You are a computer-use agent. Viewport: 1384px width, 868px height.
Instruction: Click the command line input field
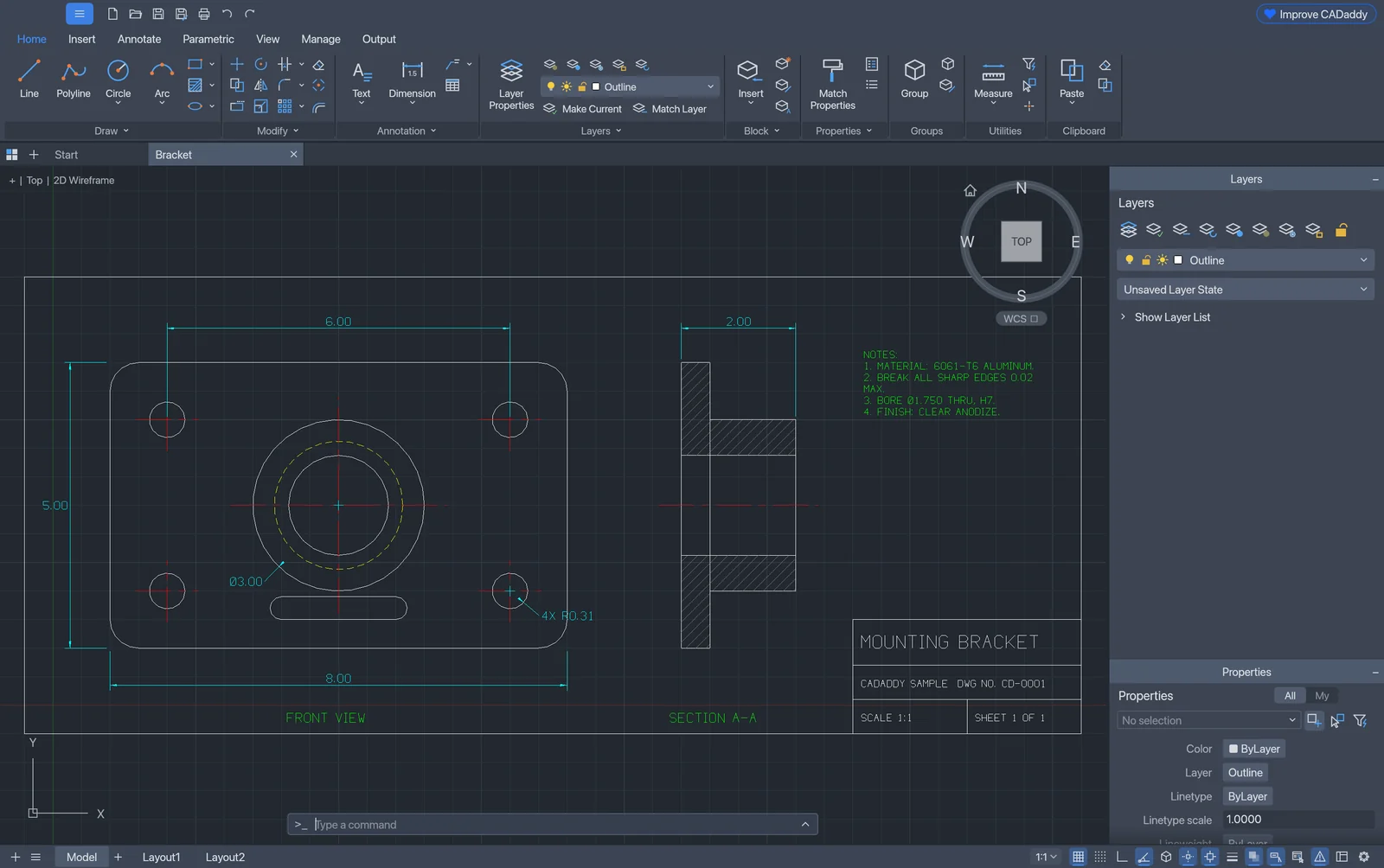(552, 825)
